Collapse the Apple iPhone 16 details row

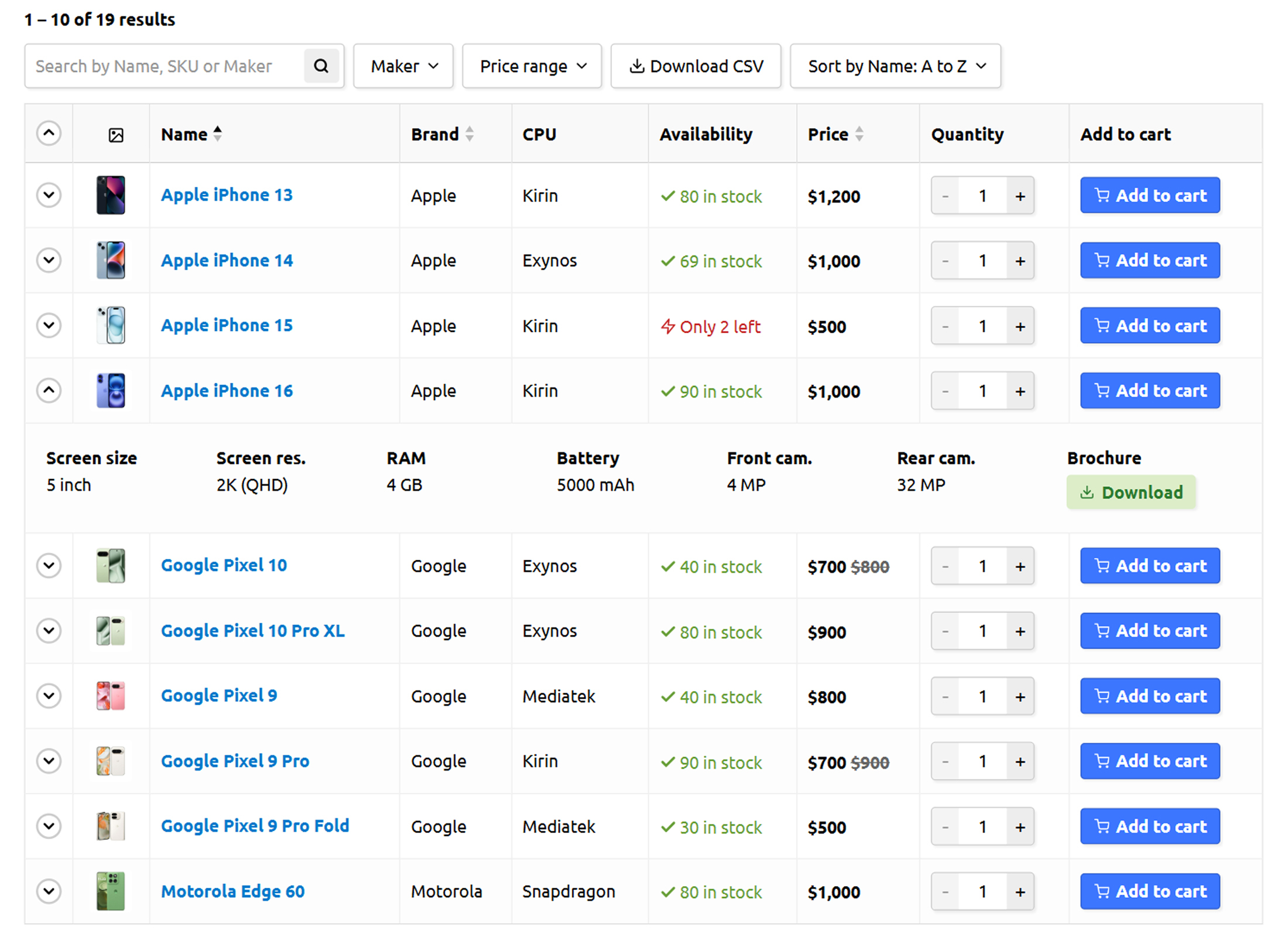[x=49, y=390]
